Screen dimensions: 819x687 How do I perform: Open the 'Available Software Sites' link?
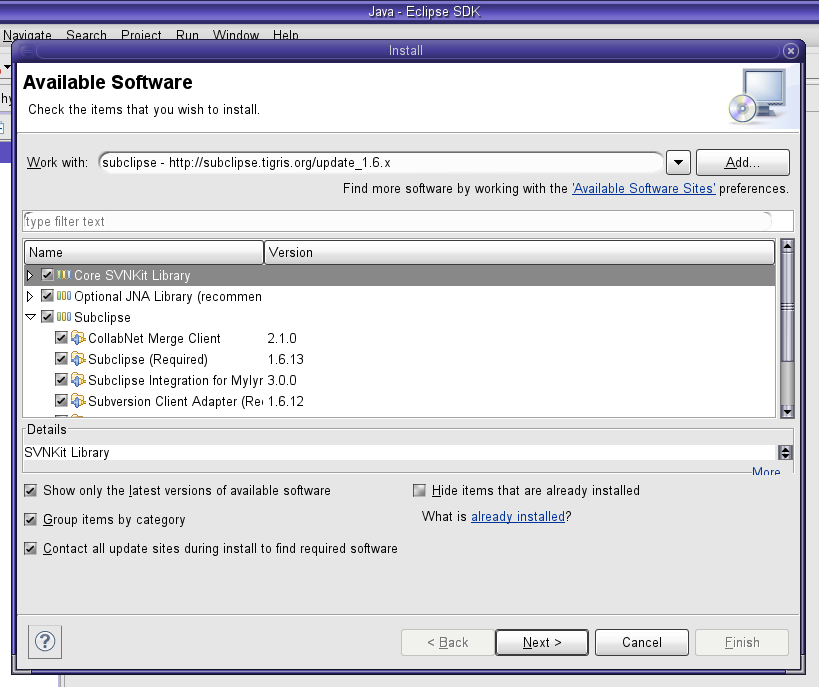tap(643, 188)
